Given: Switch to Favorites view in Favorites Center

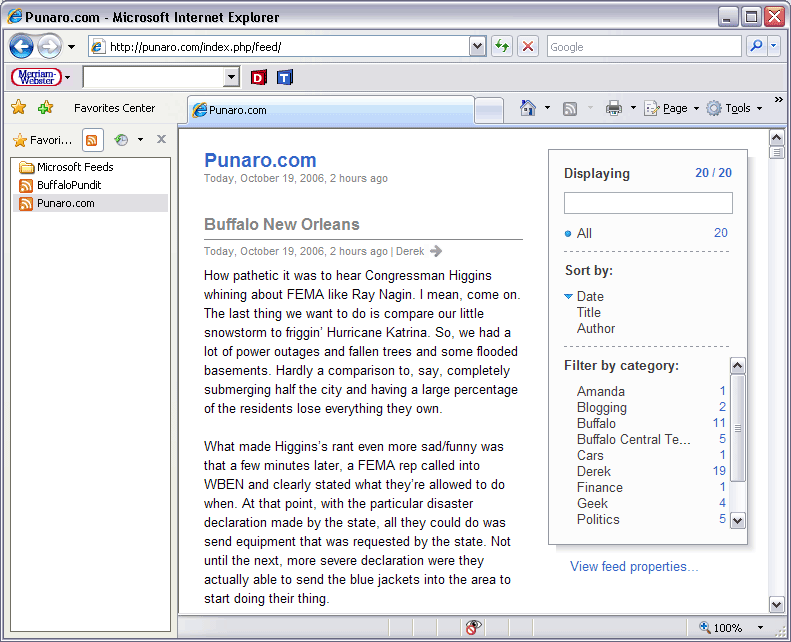Looking at the screenshot, I should [x=42, y=140].
